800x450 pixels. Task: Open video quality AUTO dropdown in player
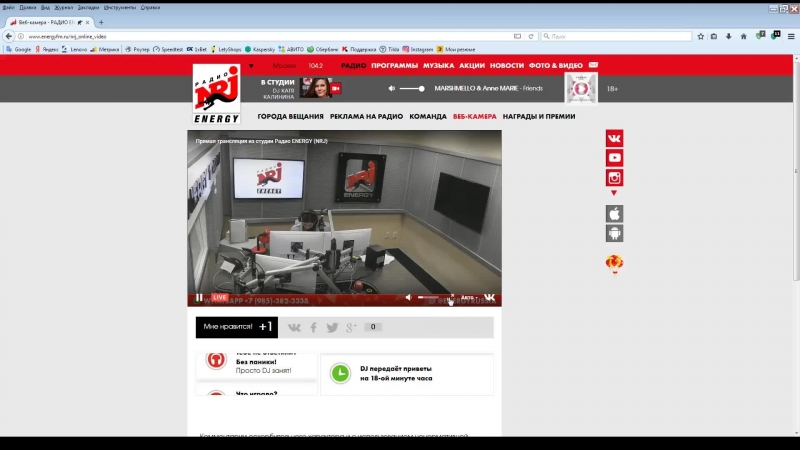pyautogui.click(x=467, y=297)
